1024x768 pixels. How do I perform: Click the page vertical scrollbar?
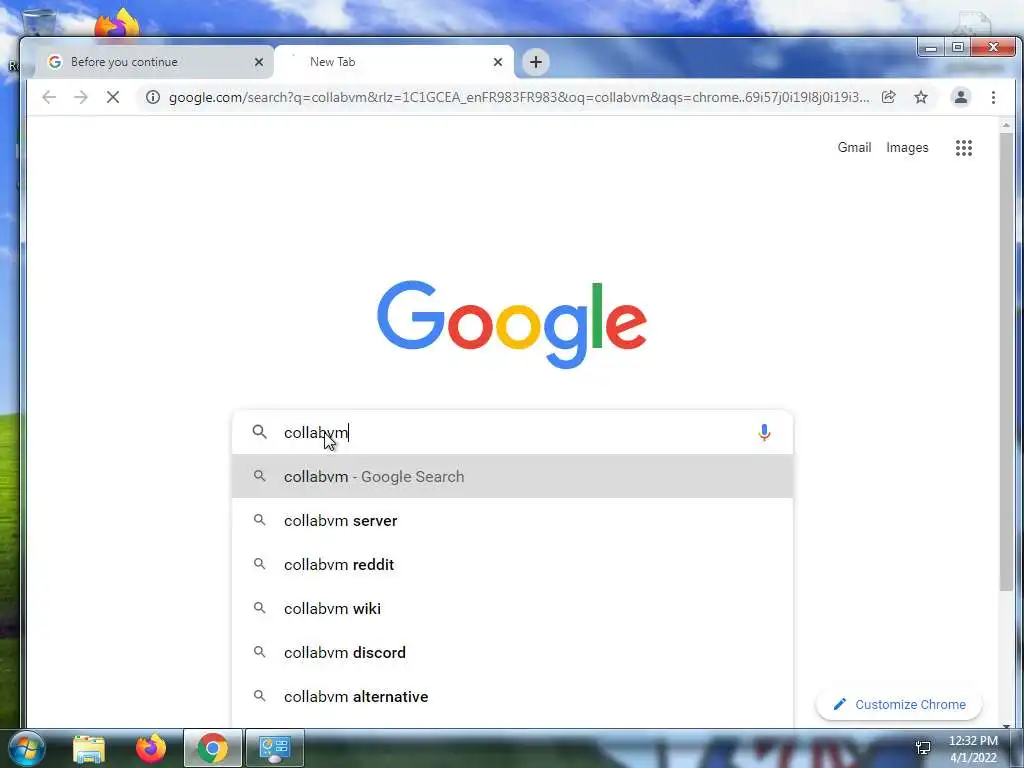(1006, 360)
